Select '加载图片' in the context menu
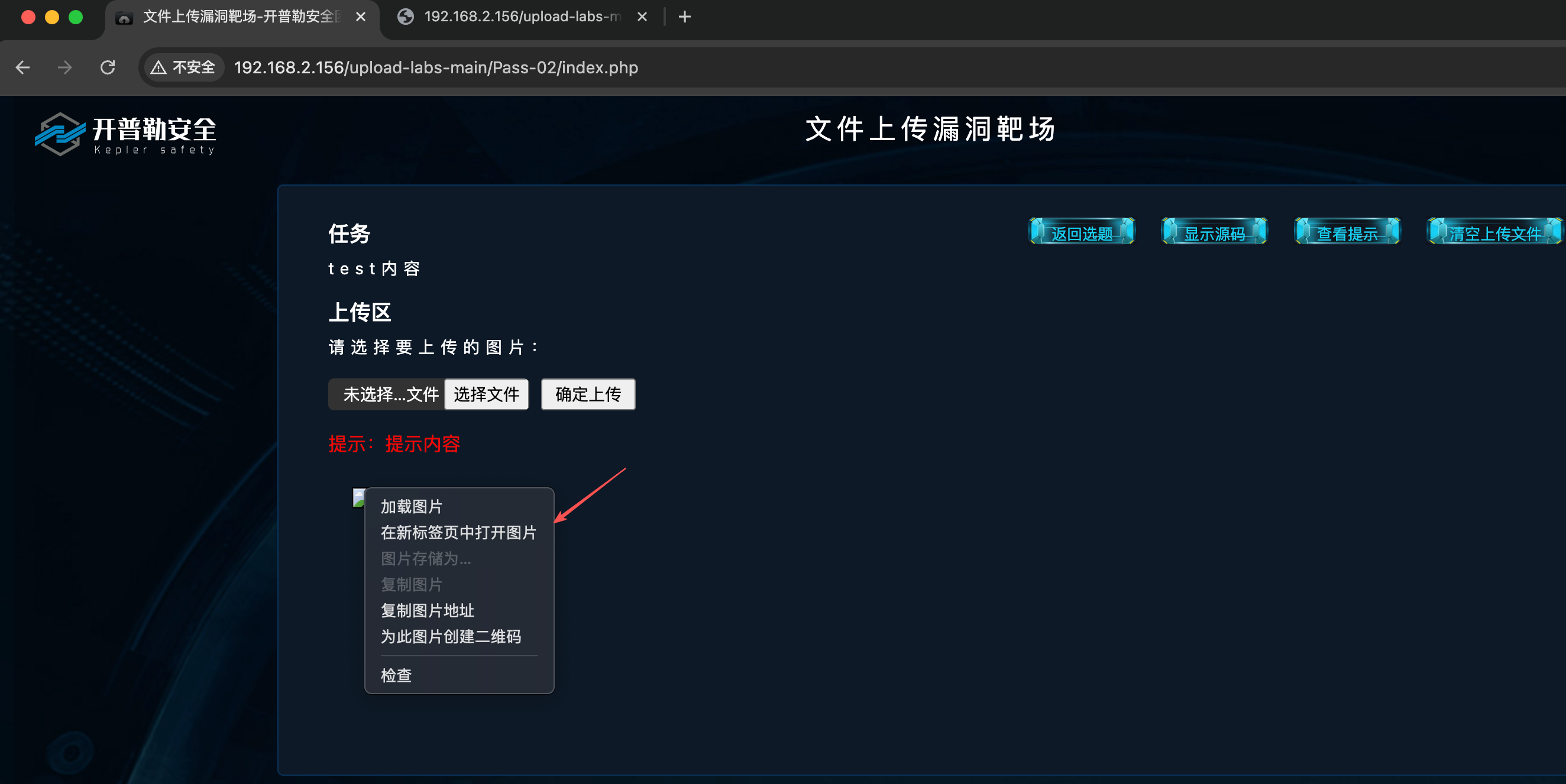The height and width of the screenshot is (784, 1566). [x=412, y=506]
